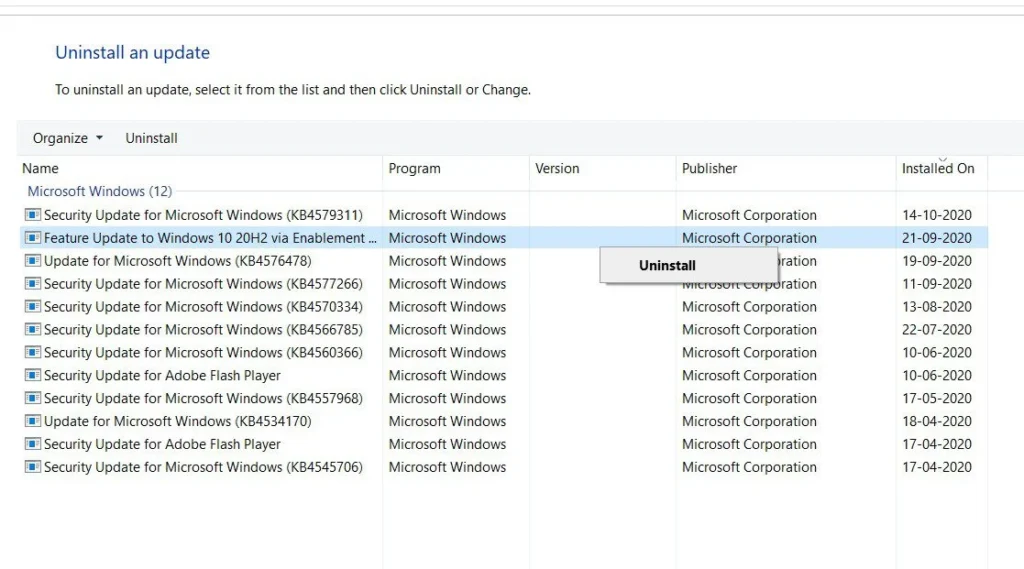Click the KB4570334 update row icon
The height and width of the screenshot is (569, 1024).
click(33, 306)
